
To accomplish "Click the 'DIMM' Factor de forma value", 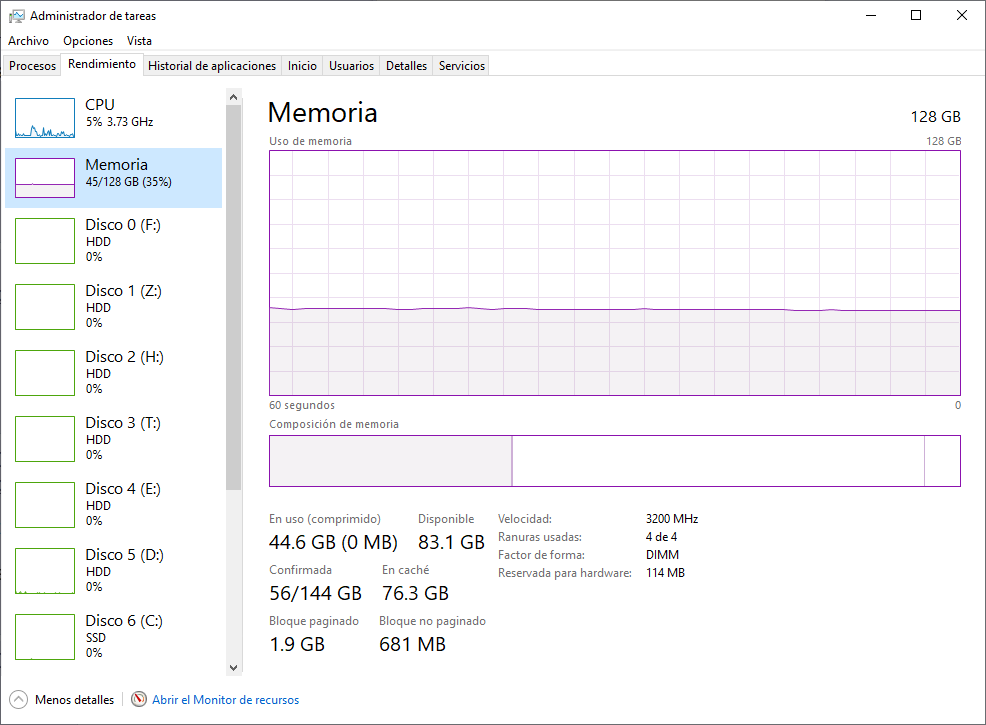I will [662, 555].
